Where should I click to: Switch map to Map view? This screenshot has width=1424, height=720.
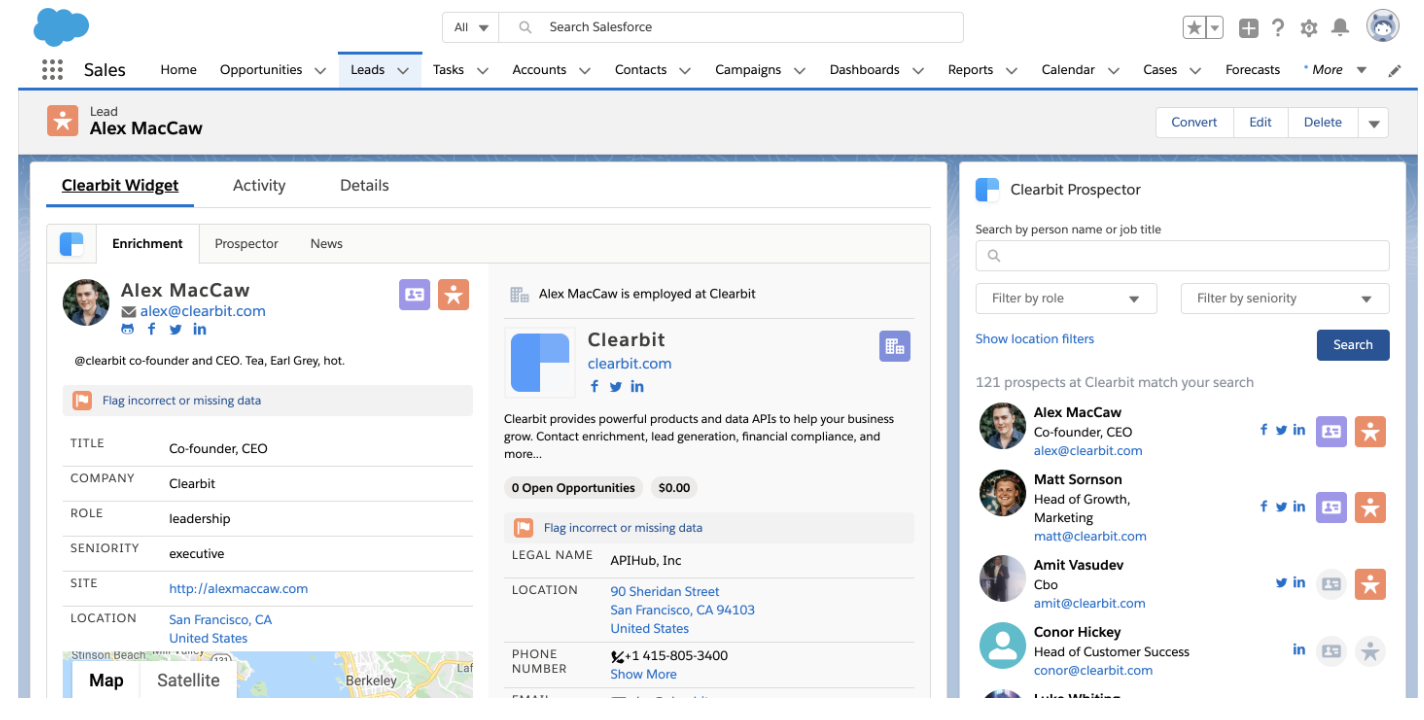105,680
